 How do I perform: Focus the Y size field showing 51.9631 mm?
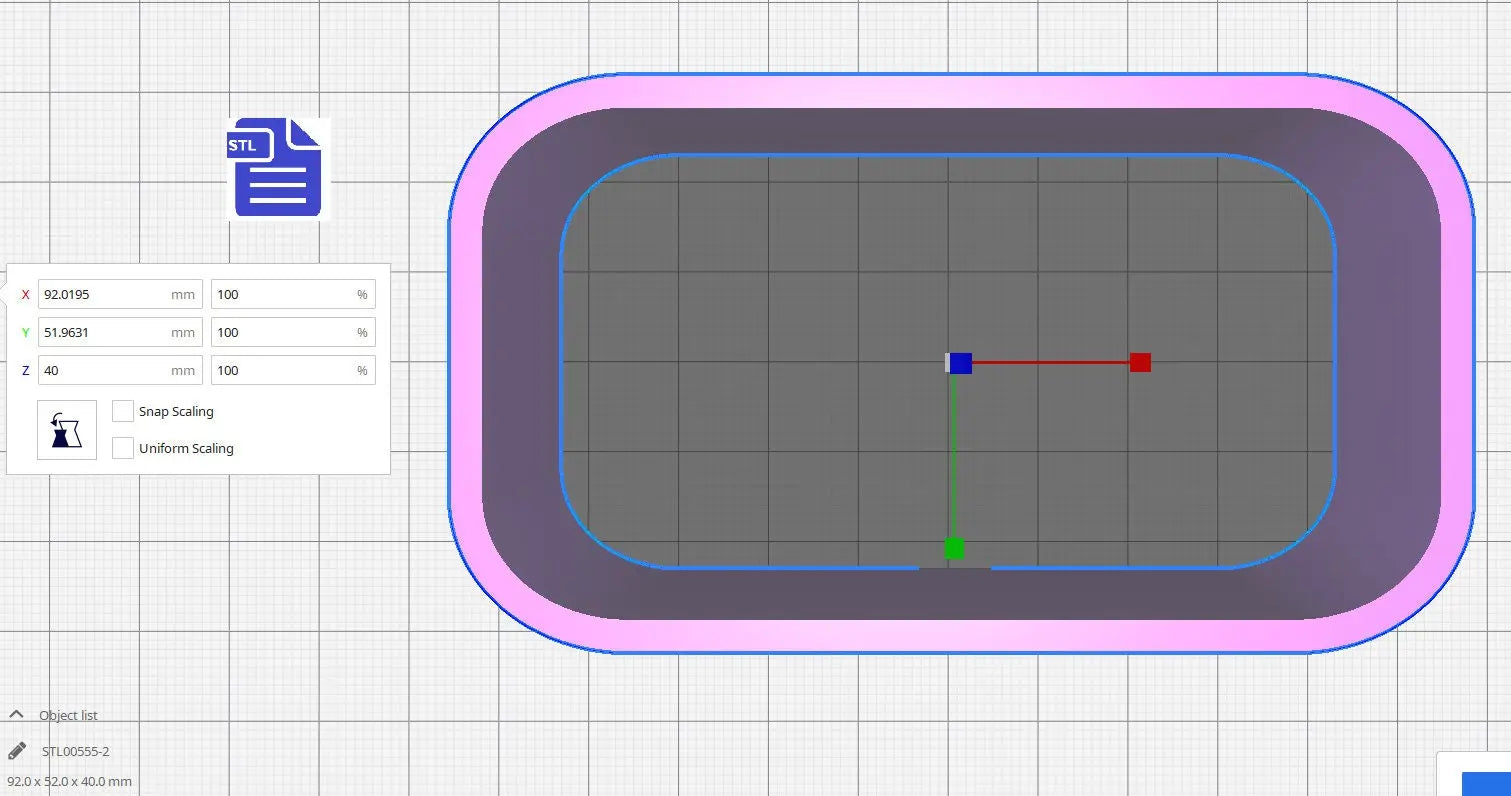pos(105,332)
